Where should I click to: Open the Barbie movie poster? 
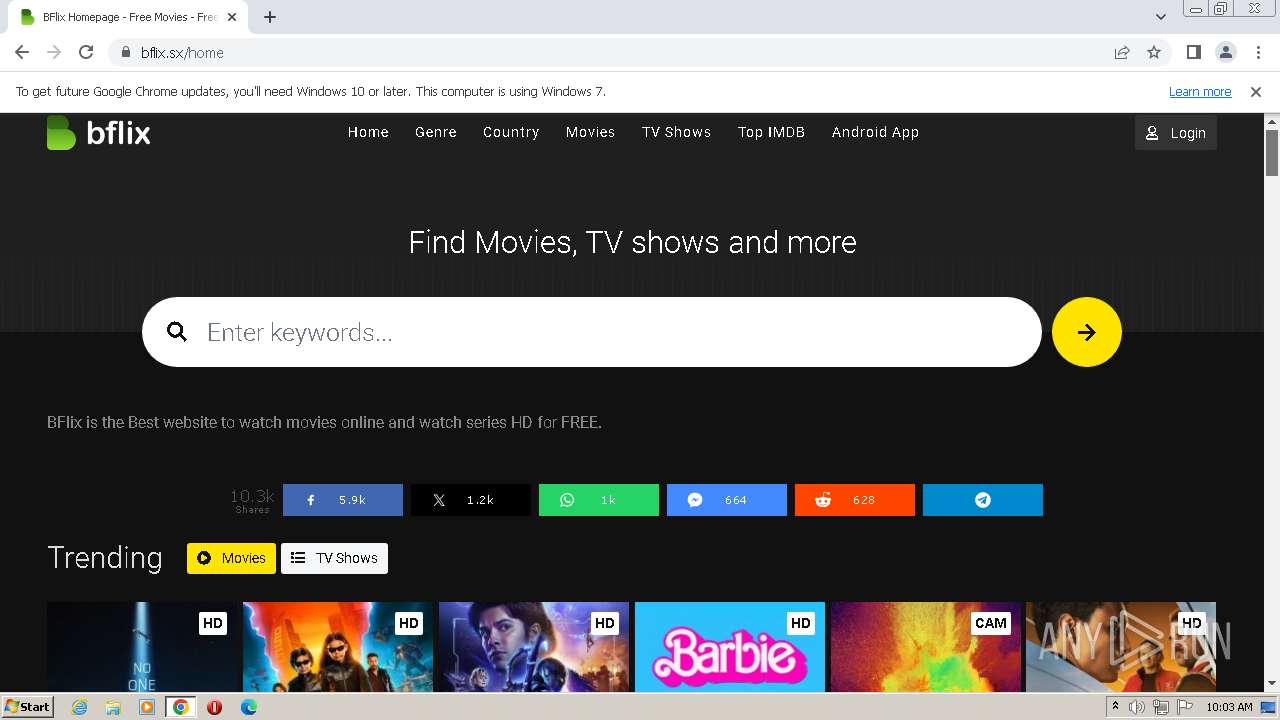coord(730,647)
